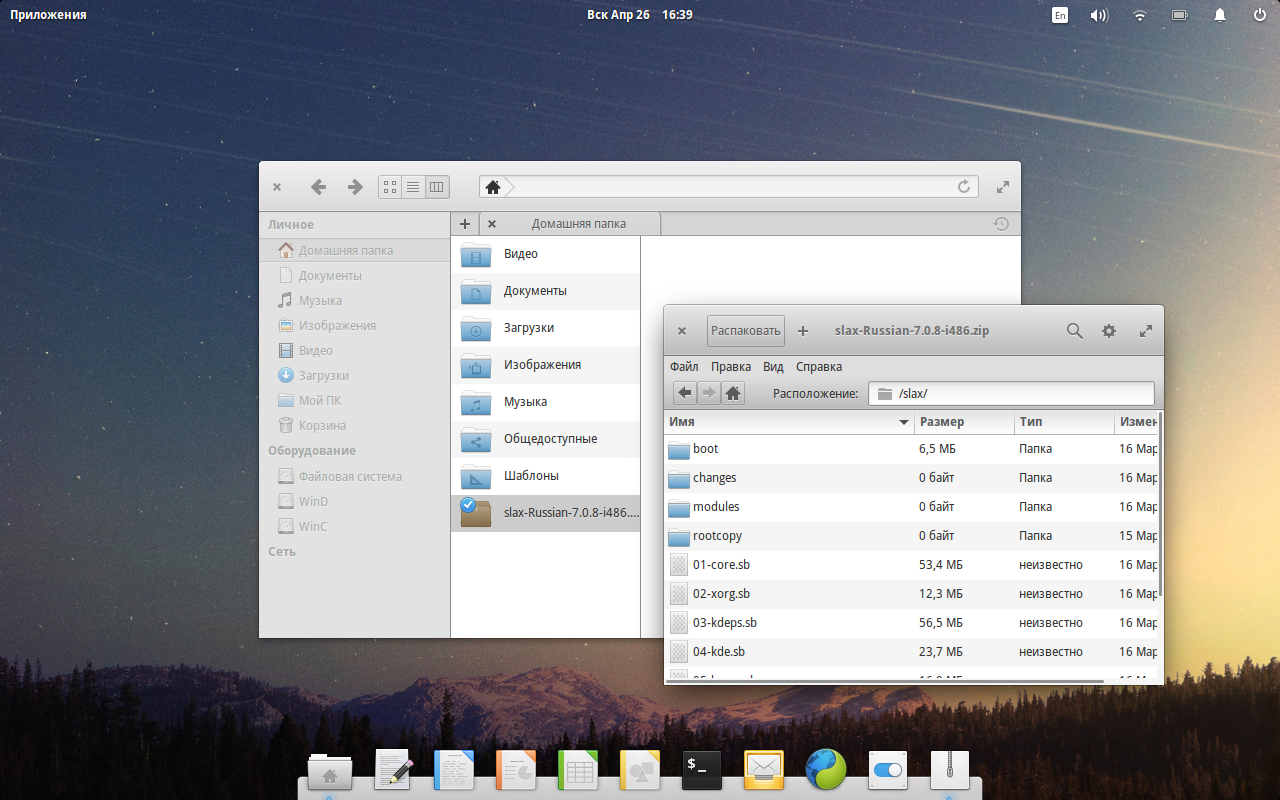Image resolution: width=1280 pixels, height=800 pixels.
Task: Search inside the archive with magnifier icon
Action: tap(1074, 331)
